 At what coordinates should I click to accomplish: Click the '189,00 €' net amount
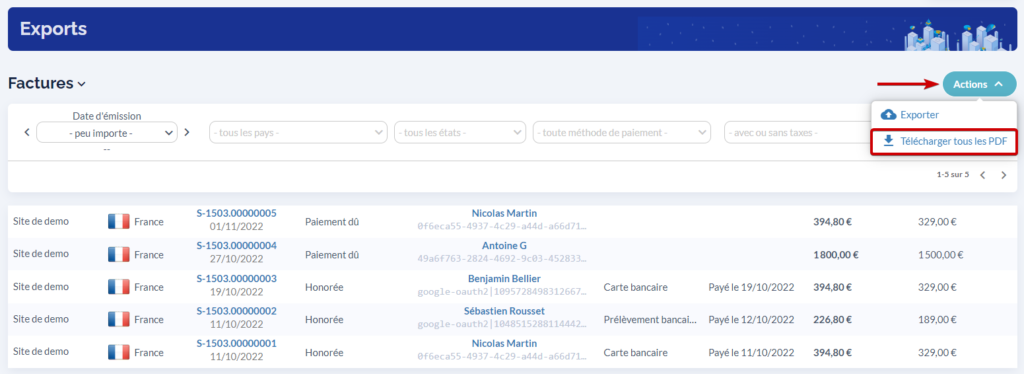pyautogui.click(x=937, y=320)
